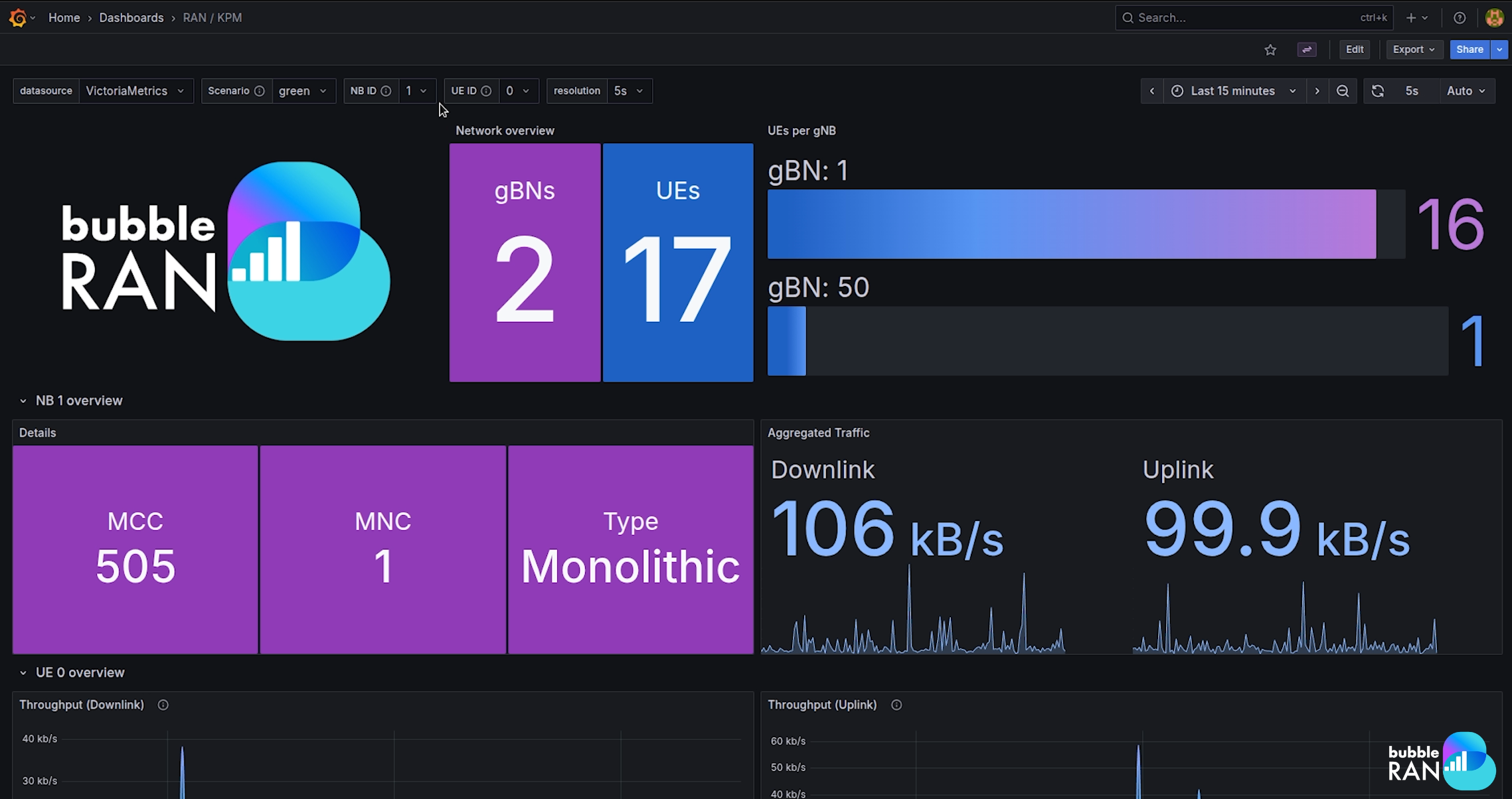This screenshot has height=799, width=1512.
Task: Go to Dashboards breadcrumb
Action: 131,18
